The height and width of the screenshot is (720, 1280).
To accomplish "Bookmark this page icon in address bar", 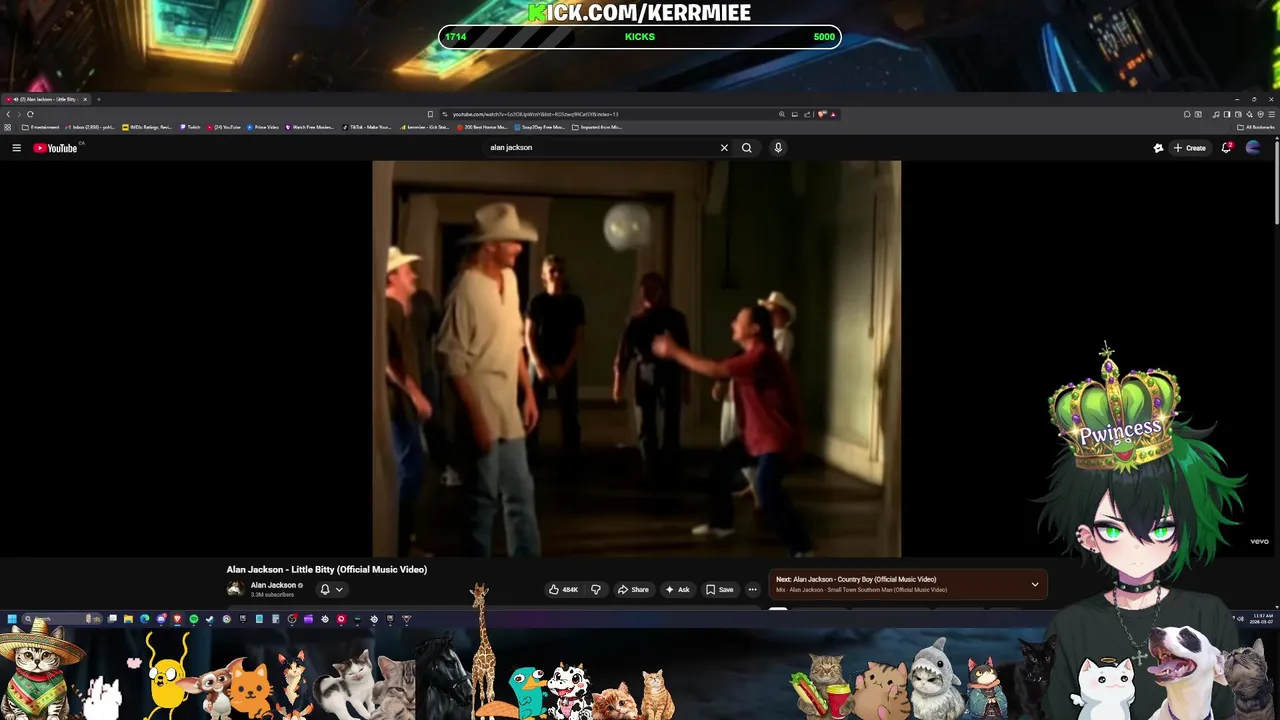I will pos(430,114).
